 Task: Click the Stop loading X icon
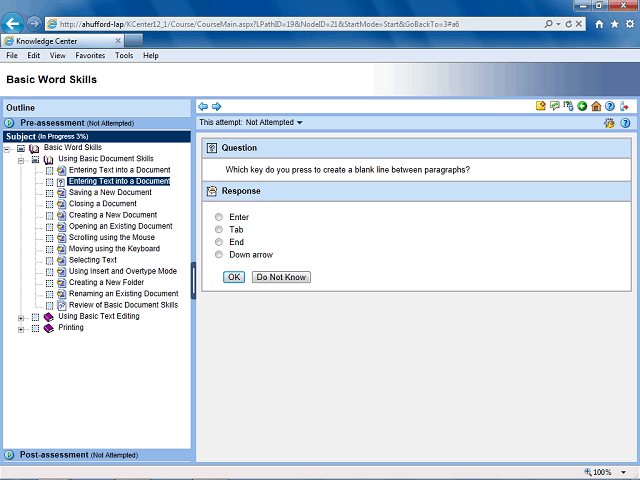[578, 24]
